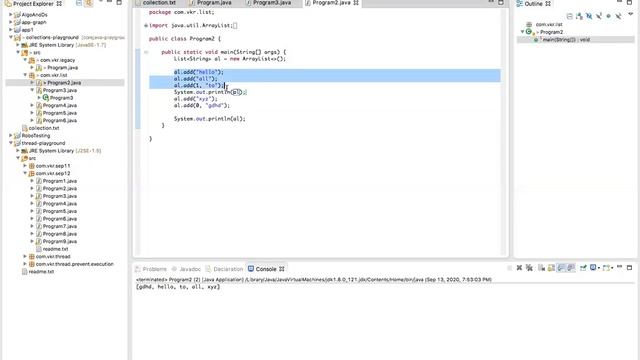
Task: Maximize the Project Explorer panel
Action: (119, 2)
